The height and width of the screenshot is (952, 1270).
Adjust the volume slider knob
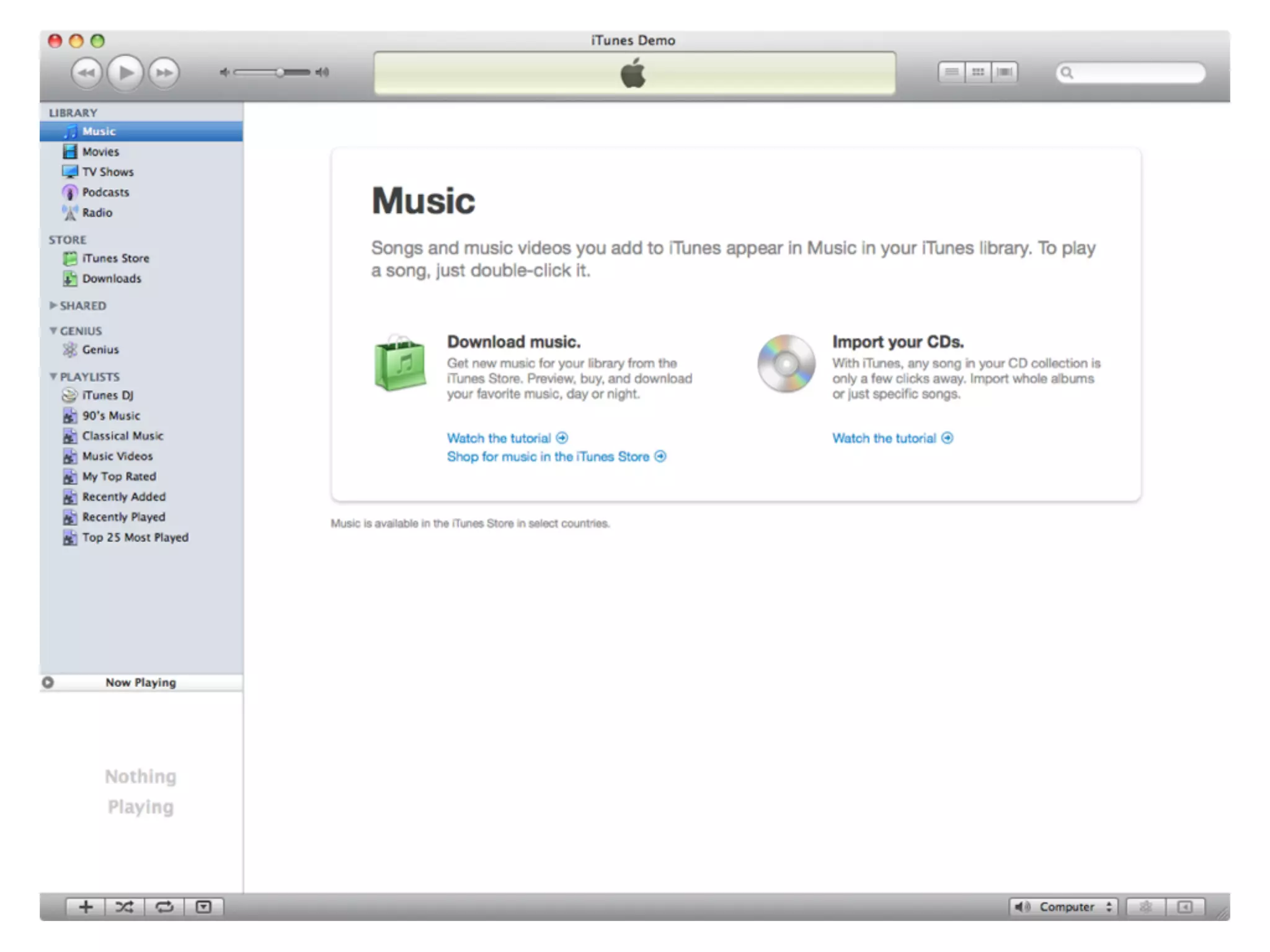(280, 73)
